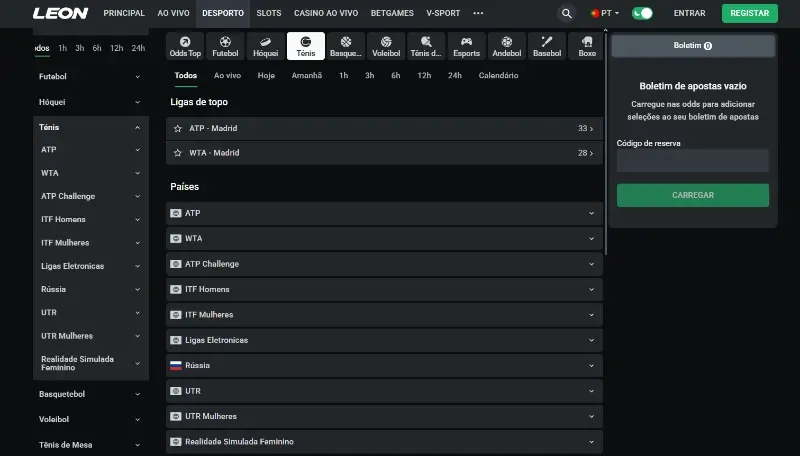Select the Futebol sport icon
This screenshot has height=456, width=800.
tap(225, 46)
